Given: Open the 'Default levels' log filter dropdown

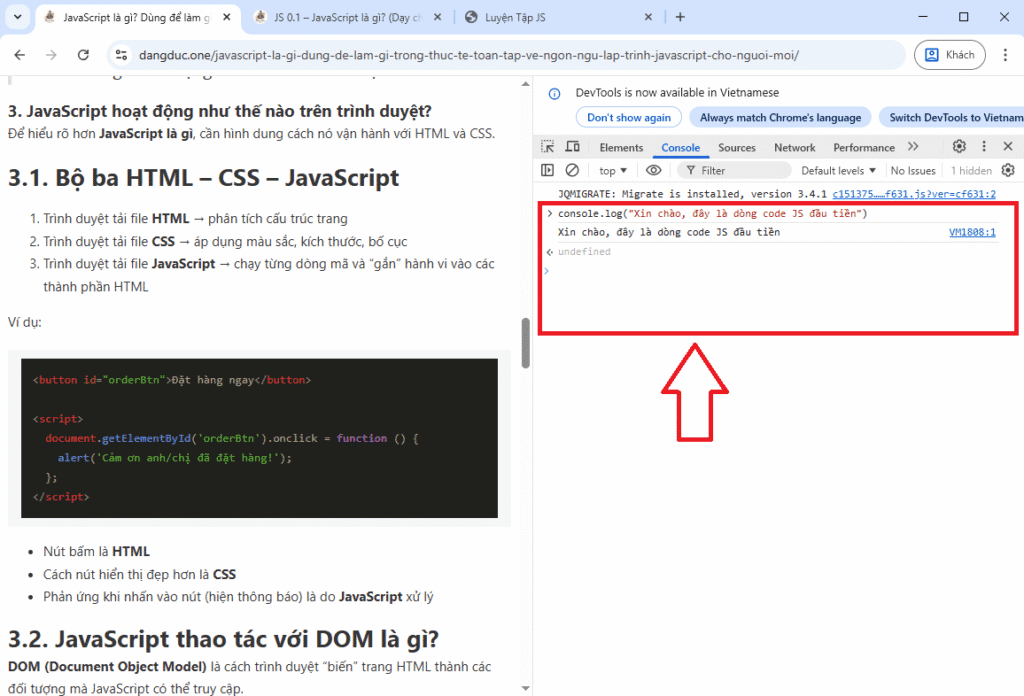Looking at the screenshot, I should point(839,170).
